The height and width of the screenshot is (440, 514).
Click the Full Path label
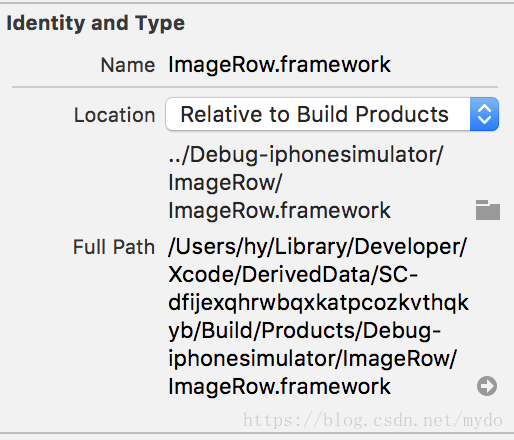pos(114,247)
